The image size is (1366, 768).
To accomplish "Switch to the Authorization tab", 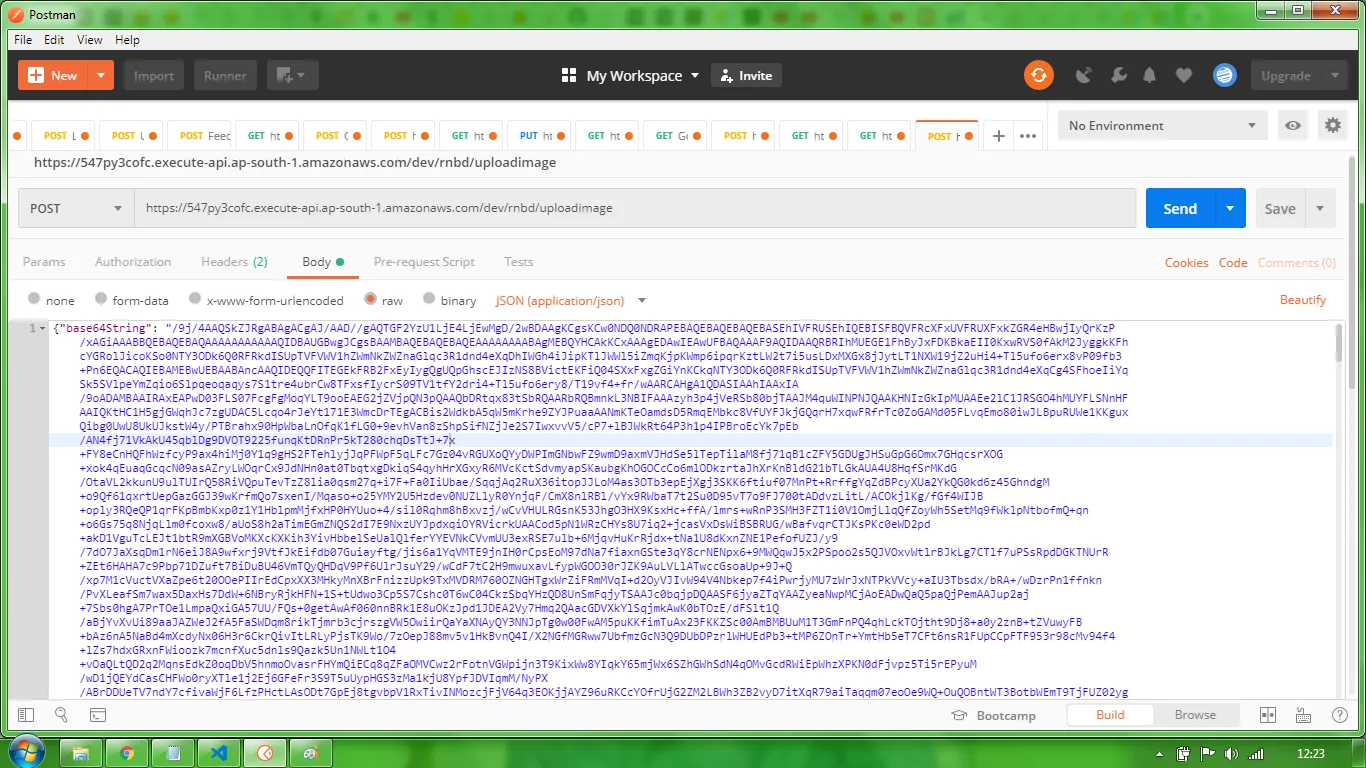I will coord(133,262).
